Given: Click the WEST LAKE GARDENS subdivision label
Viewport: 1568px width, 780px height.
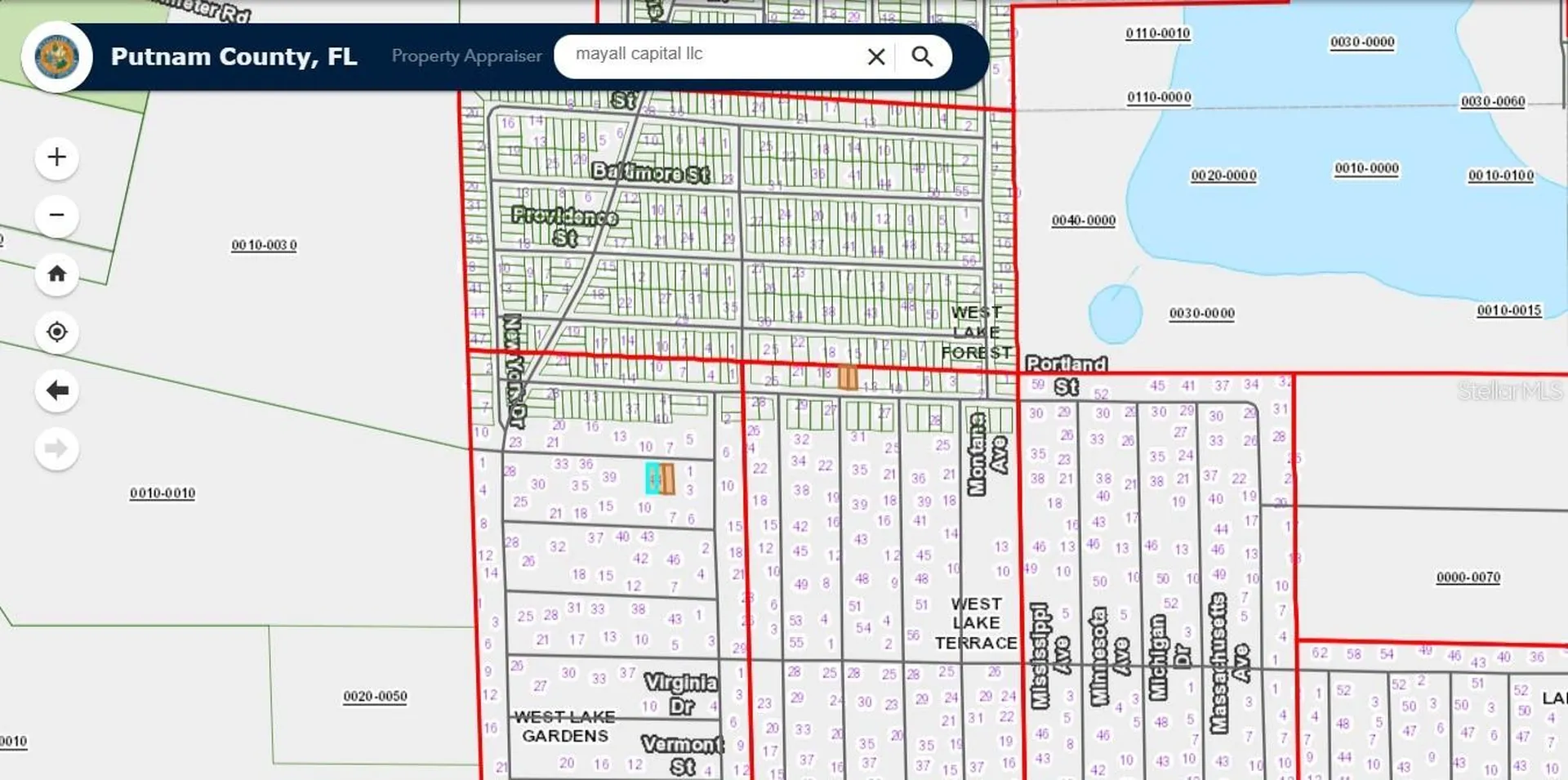Looking at the screenshot, I should click(x=565, y=726).
